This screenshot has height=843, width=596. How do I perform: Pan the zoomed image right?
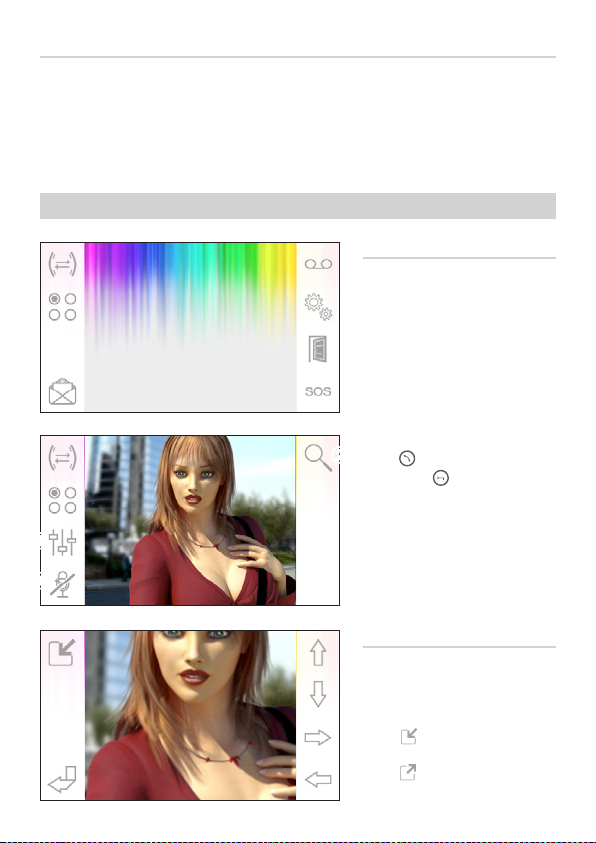(318, 738)
